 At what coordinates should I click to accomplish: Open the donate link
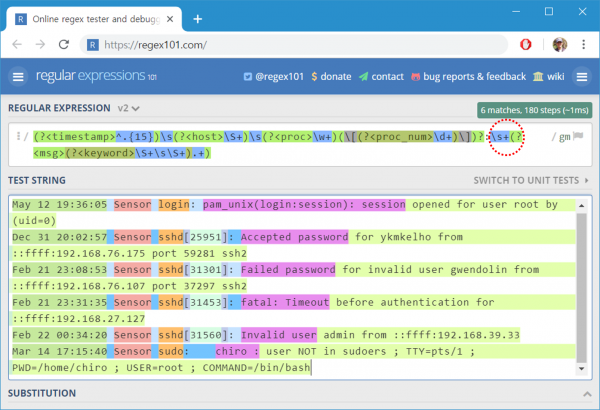[331, 77]
